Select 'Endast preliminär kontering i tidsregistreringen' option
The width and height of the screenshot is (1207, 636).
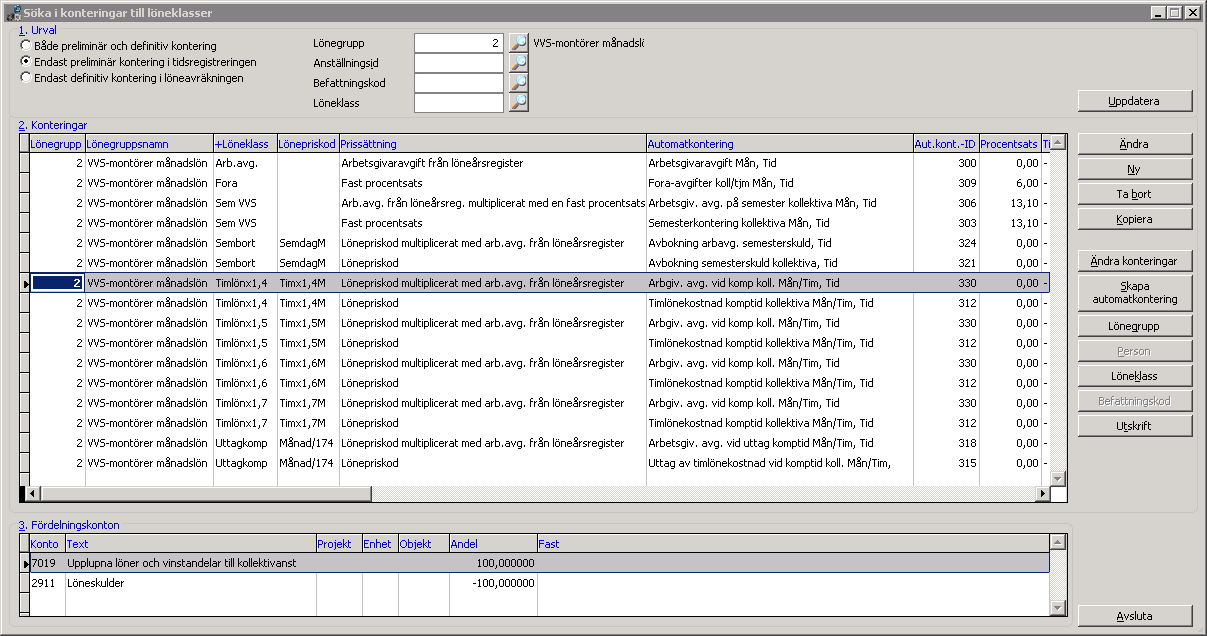tap(138, 62)
